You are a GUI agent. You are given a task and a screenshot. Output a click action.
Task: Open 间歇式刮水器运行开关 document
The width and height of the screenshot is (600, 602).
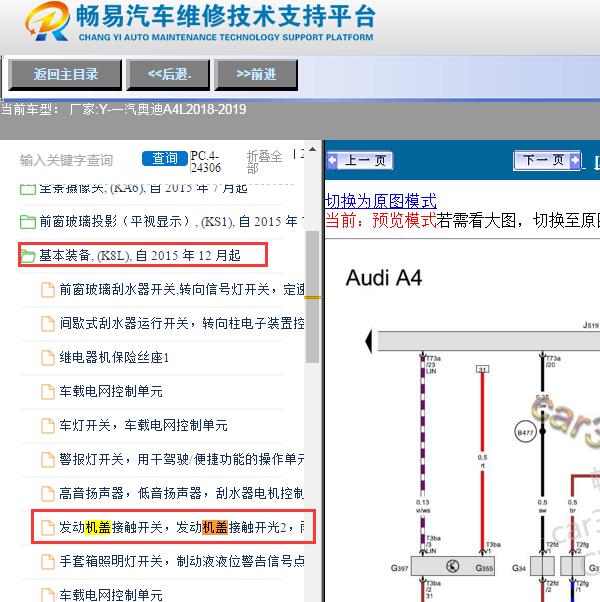click(182, 323)
